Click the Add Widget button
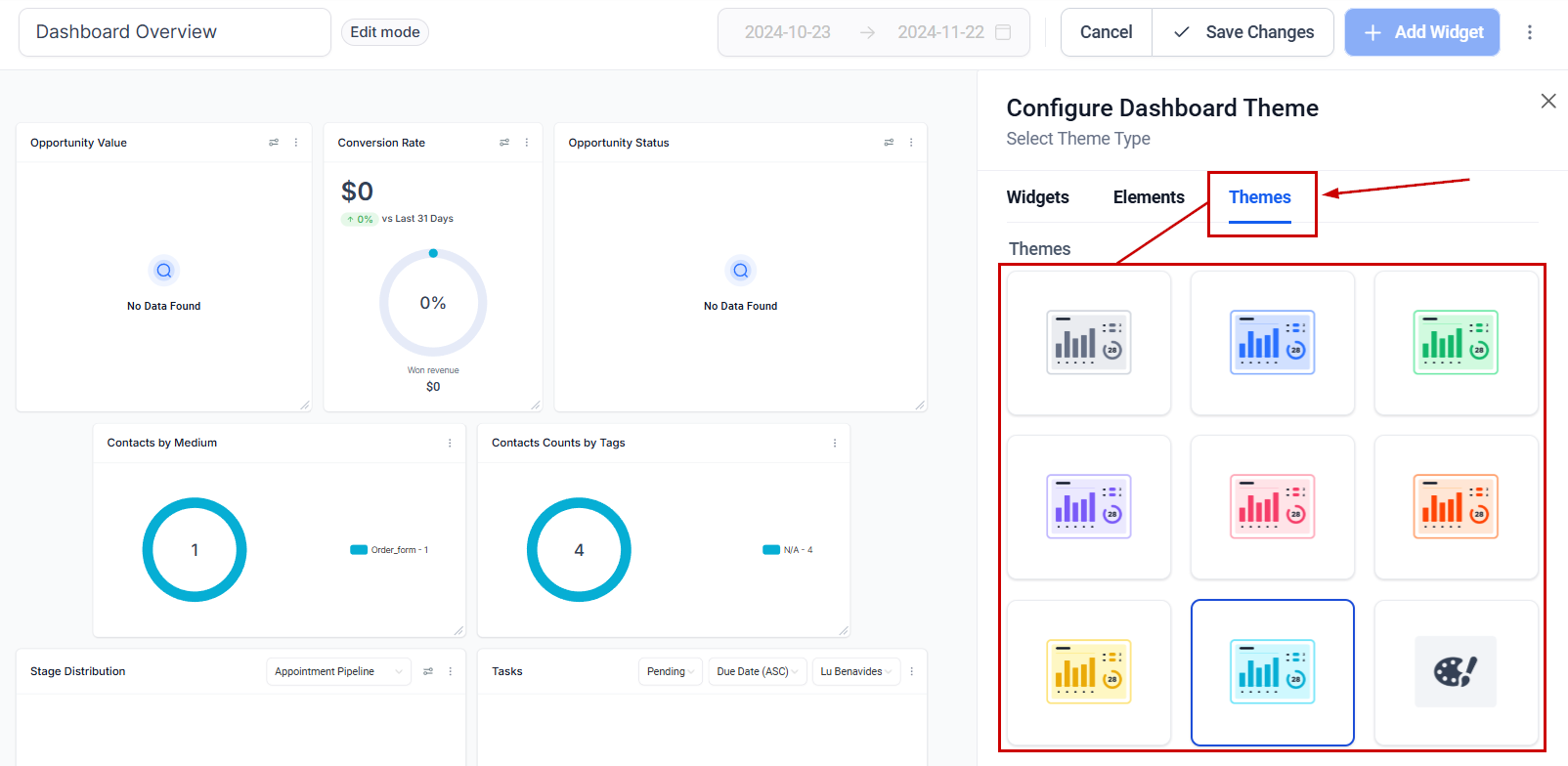The width and height of the screenshot is (1568, 766). (x=1422, y=32)
